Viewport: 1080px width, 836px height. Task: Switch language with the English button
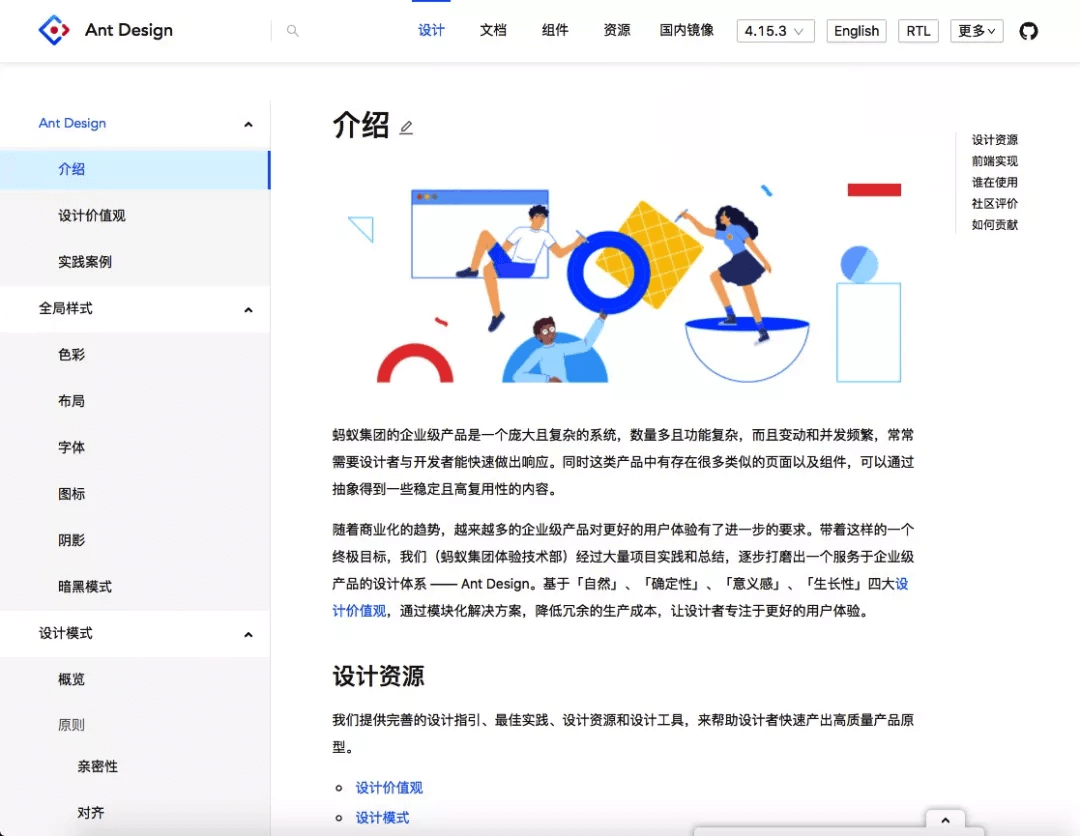(856, 31)
